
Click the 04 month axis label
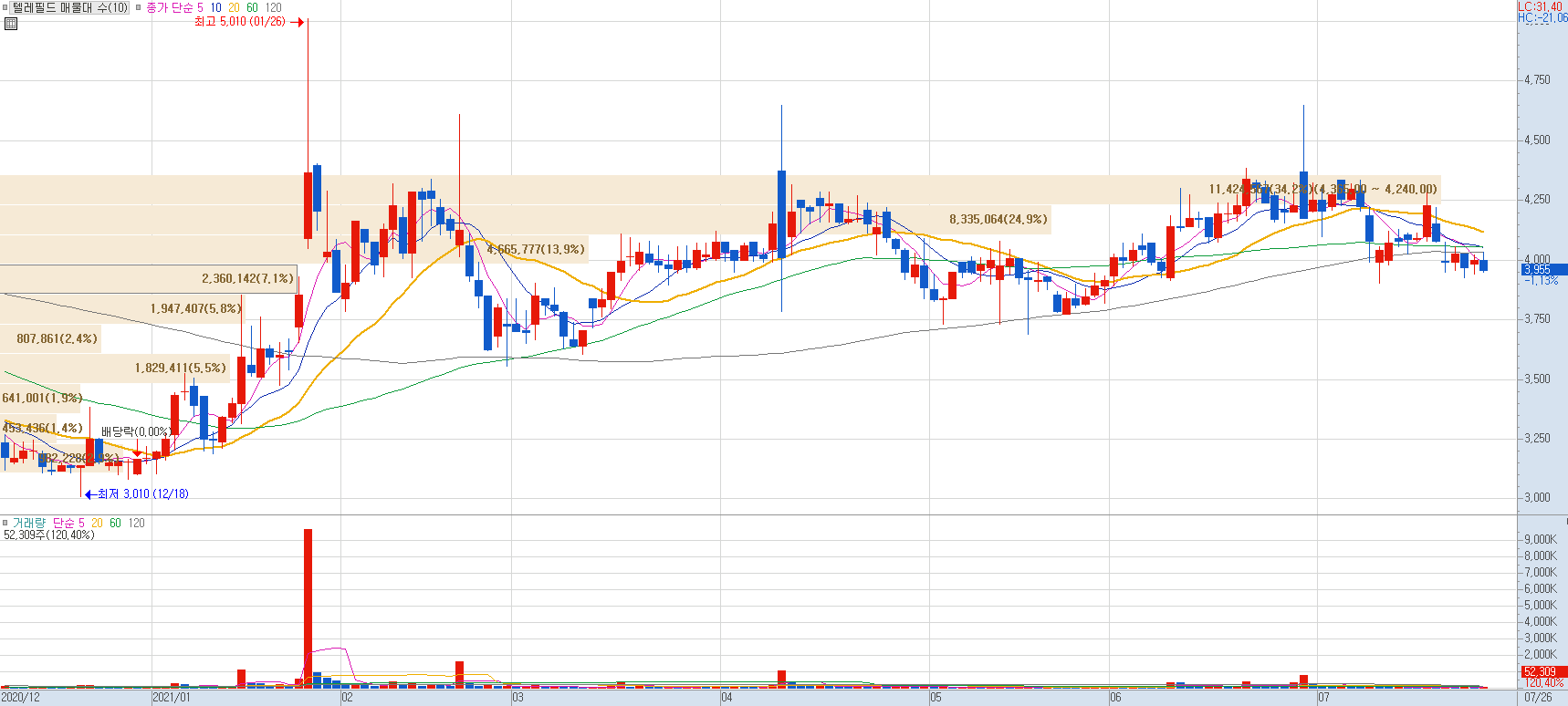point(727,698)
